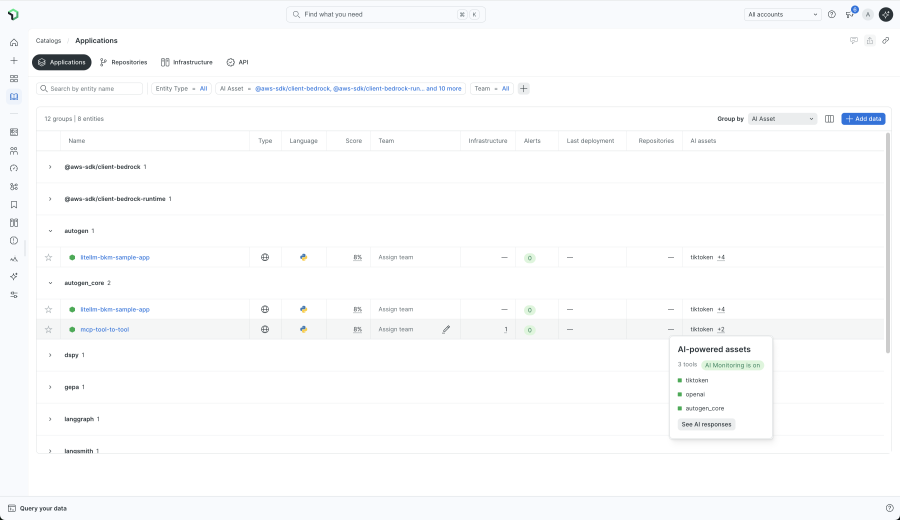The image size is (900, 520).
Task: Click the share icon near breadcrumb
Action: 870,40
